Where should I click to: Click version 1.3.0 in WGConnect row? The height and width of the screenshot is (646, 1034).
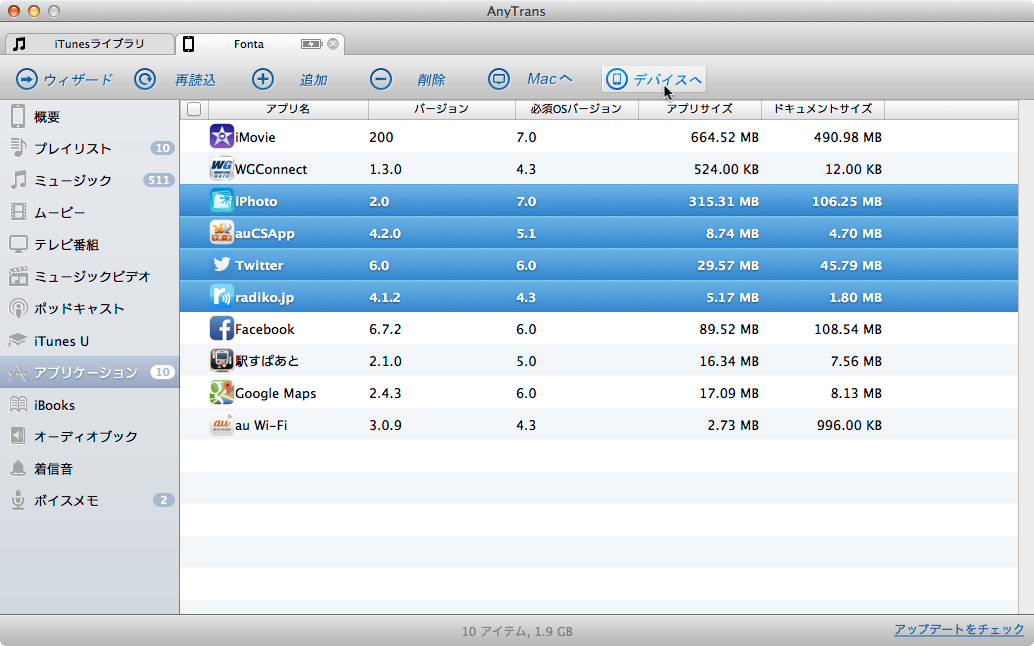[385, 169]
